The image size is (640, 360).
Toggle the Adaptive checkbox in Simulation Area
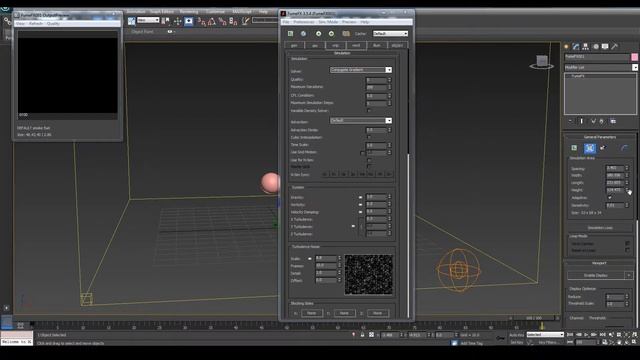609,198
